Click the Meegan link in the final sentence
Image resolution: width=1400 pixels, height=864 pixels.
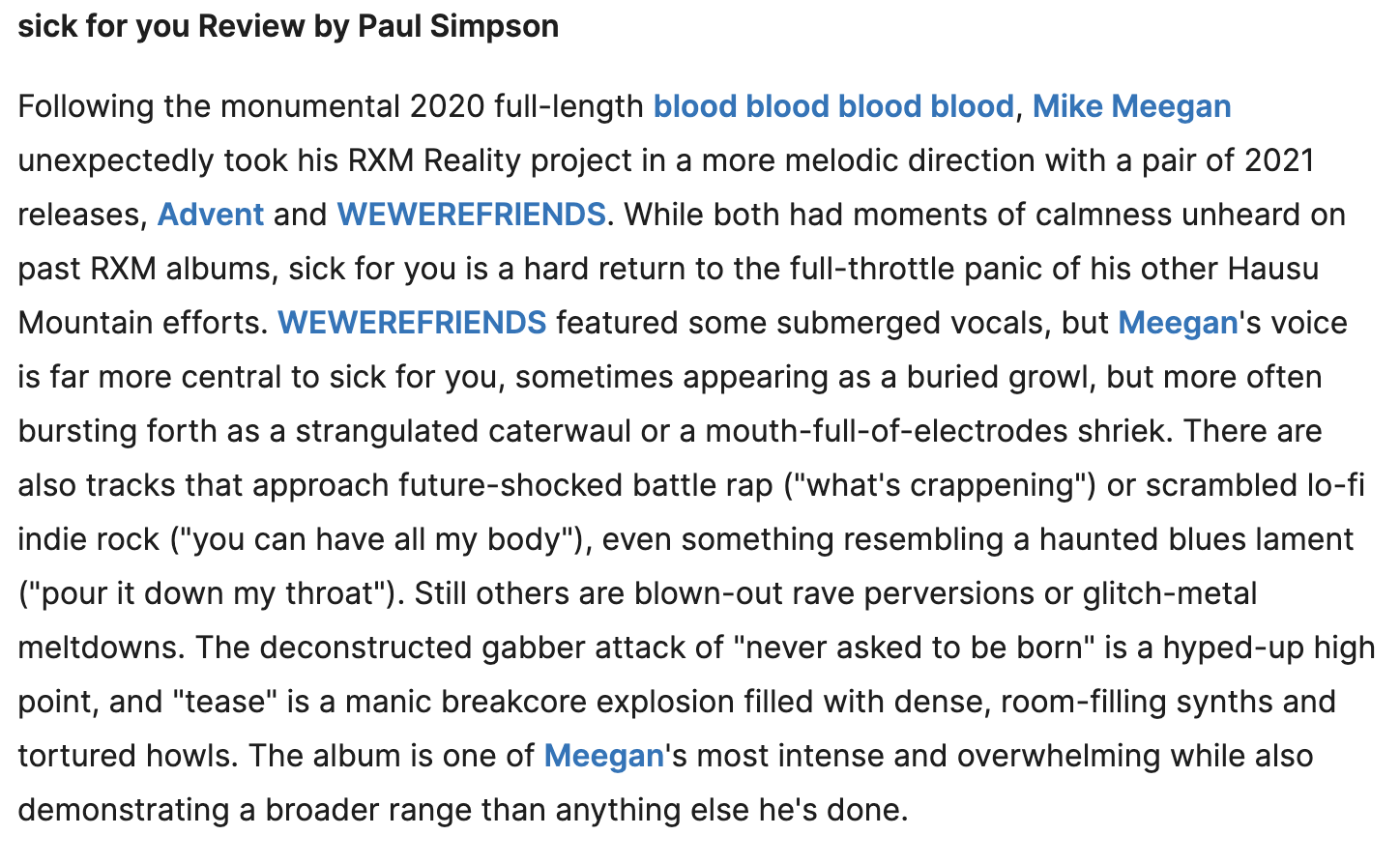[603, 756]
